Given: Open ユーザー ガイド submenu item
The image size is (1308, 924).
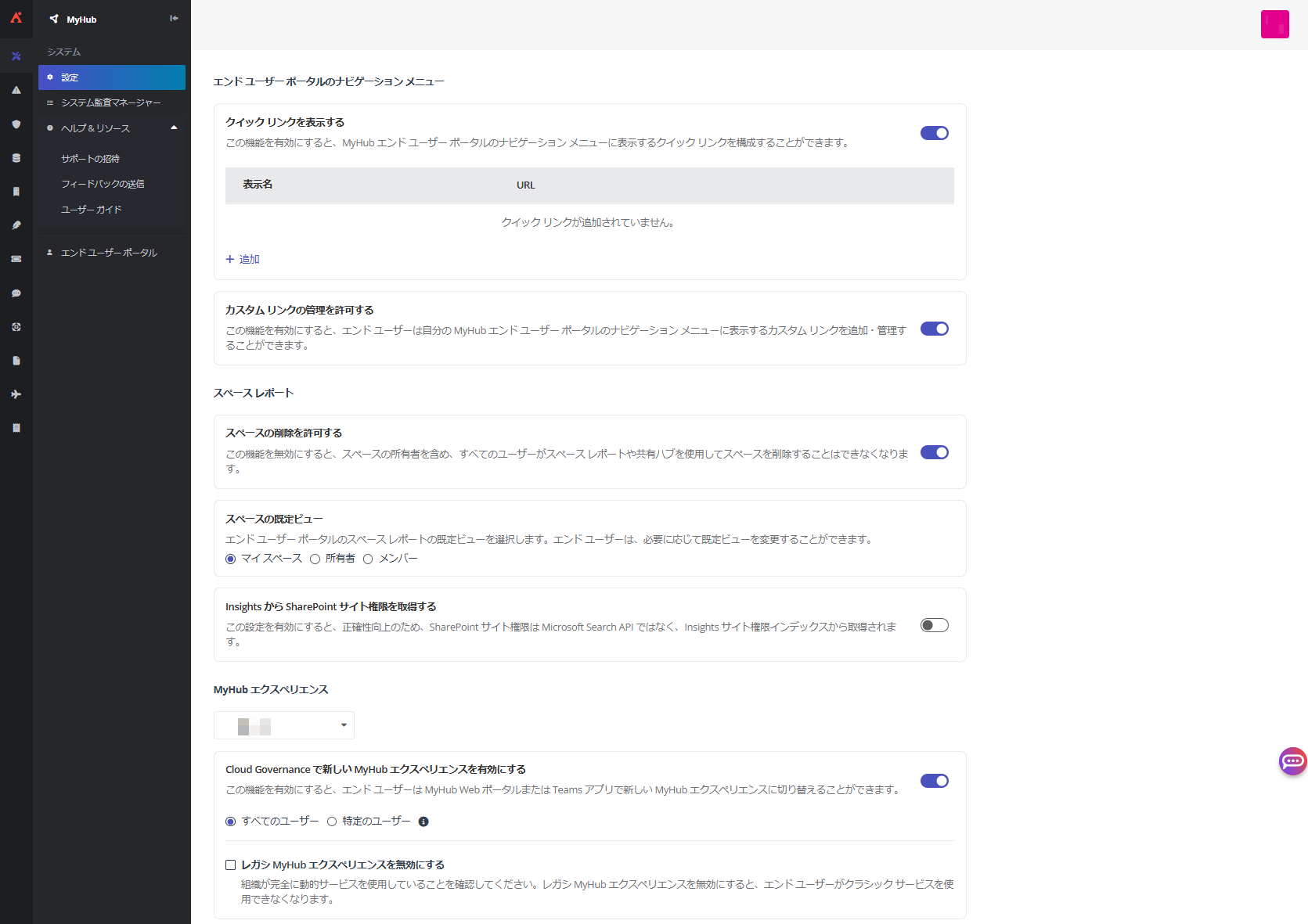Looking at the screenshot, I should 92,210.
